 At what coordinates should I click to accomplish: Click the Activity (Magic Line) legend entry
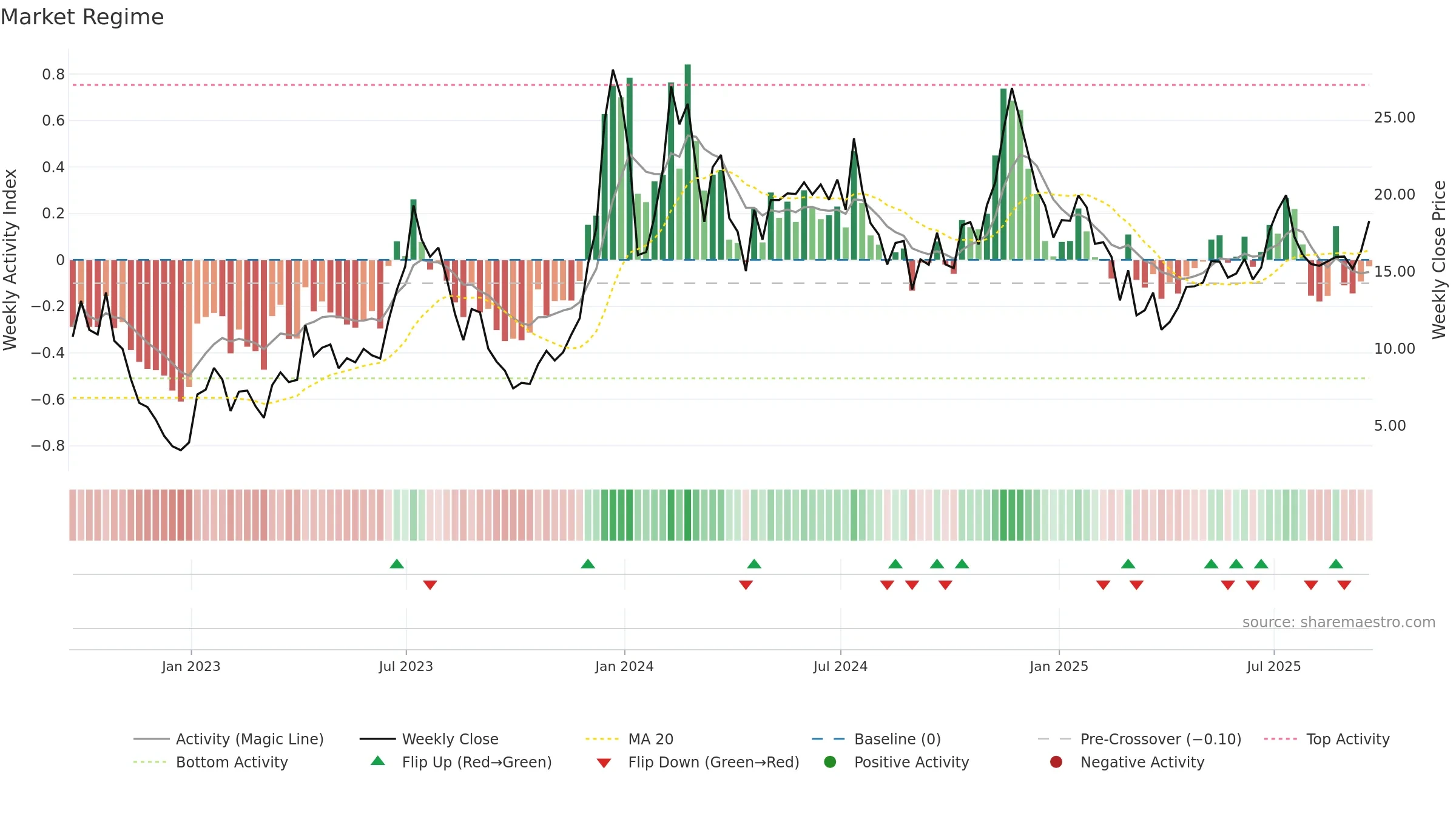pyautogui.click(x=229, y=739)
